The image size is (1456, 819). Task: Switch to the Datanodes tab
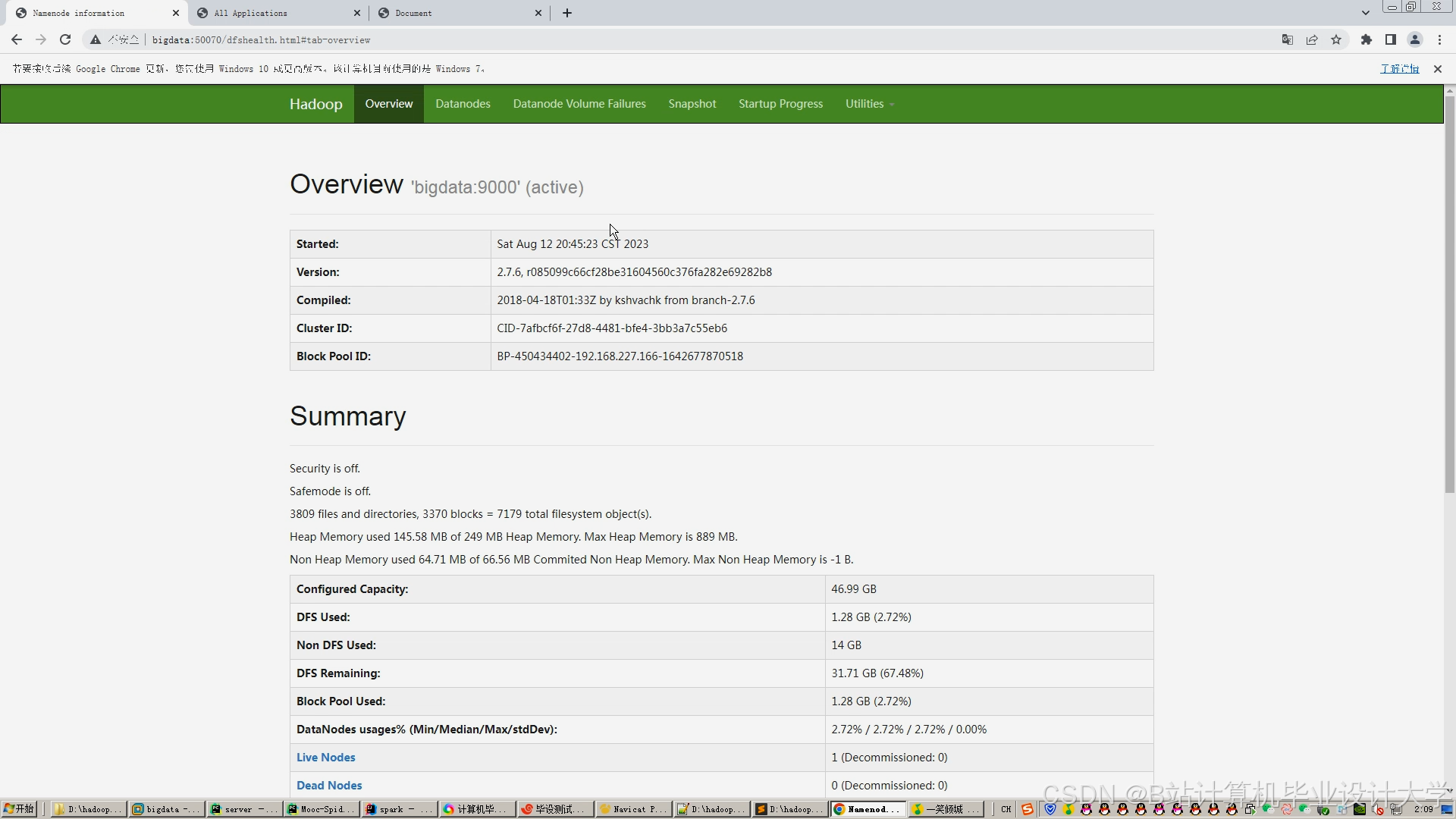coord(463,104)
